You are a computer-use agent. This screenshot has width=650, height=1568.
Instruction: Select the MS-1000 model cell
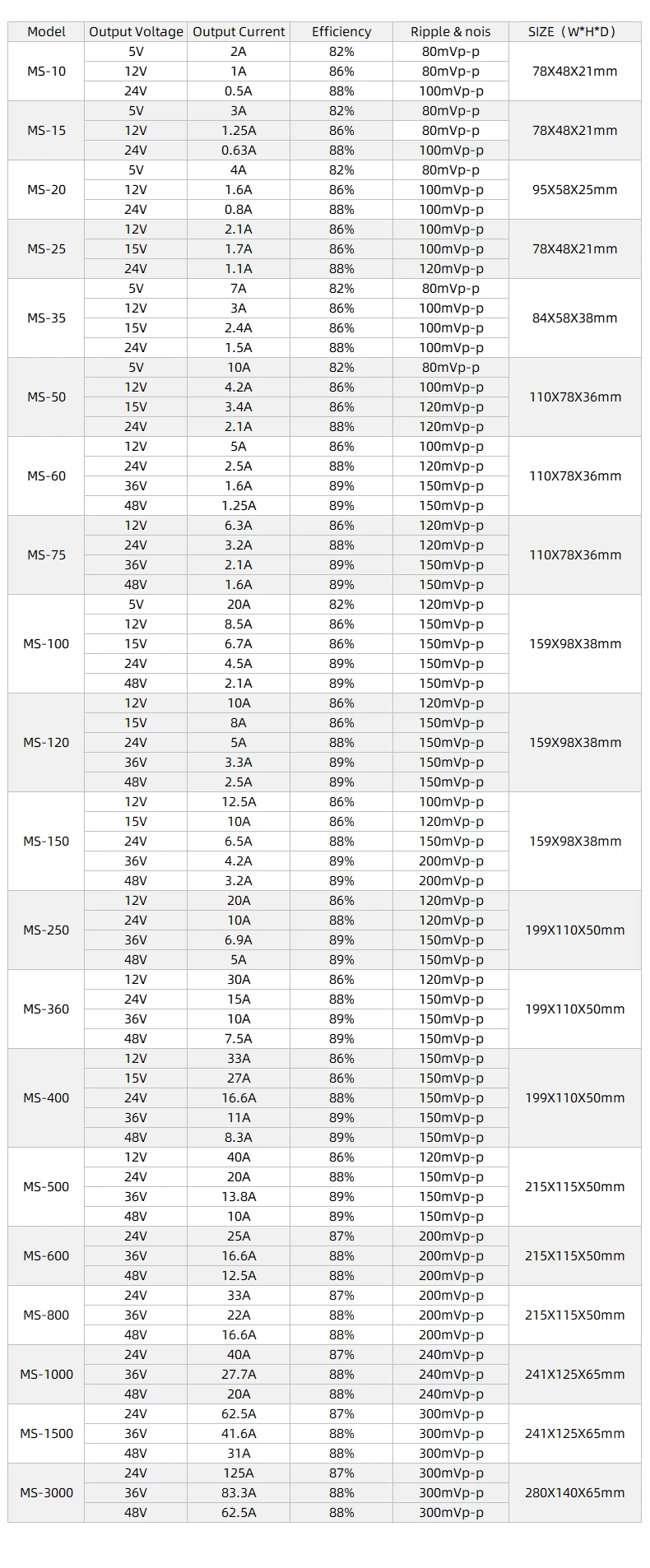click(x=46, y=1375)
